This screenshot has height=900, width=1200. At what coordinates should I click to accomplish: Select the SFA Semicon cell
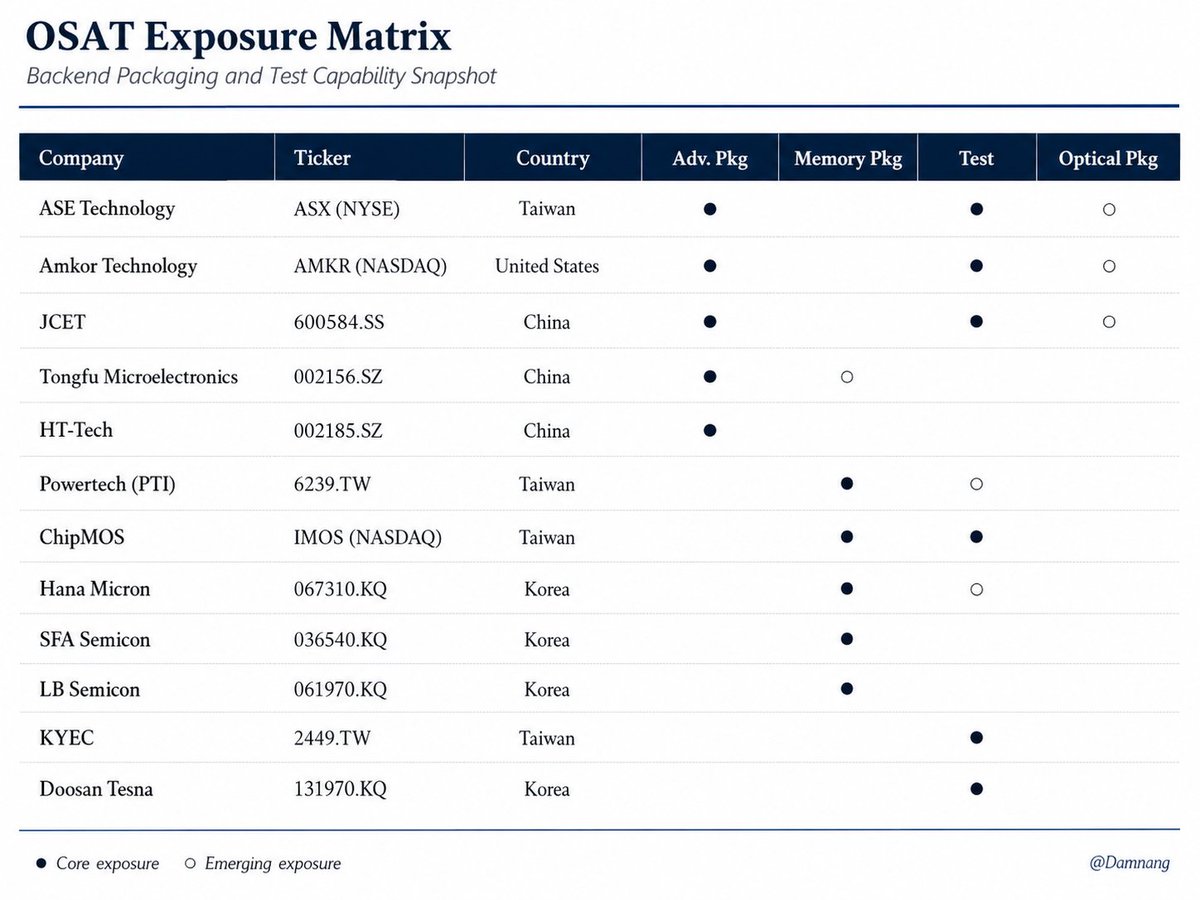[x=95, y=640]
